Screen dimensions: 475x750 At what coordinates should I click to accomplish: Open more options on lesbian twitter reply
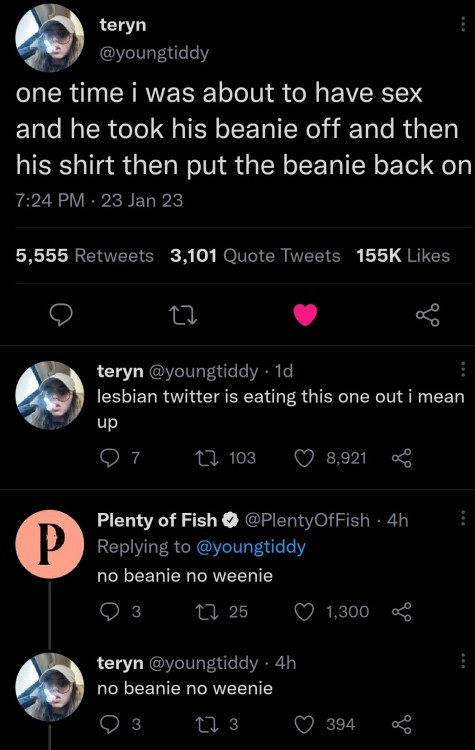[x=463, y=369]
